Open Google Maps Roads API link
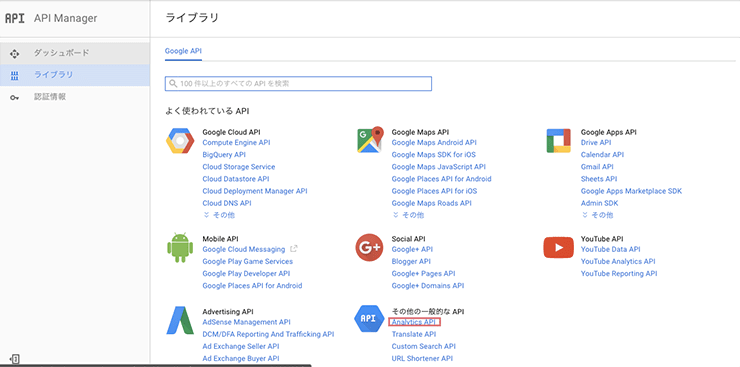740x367 pixels. pos(431,203)
